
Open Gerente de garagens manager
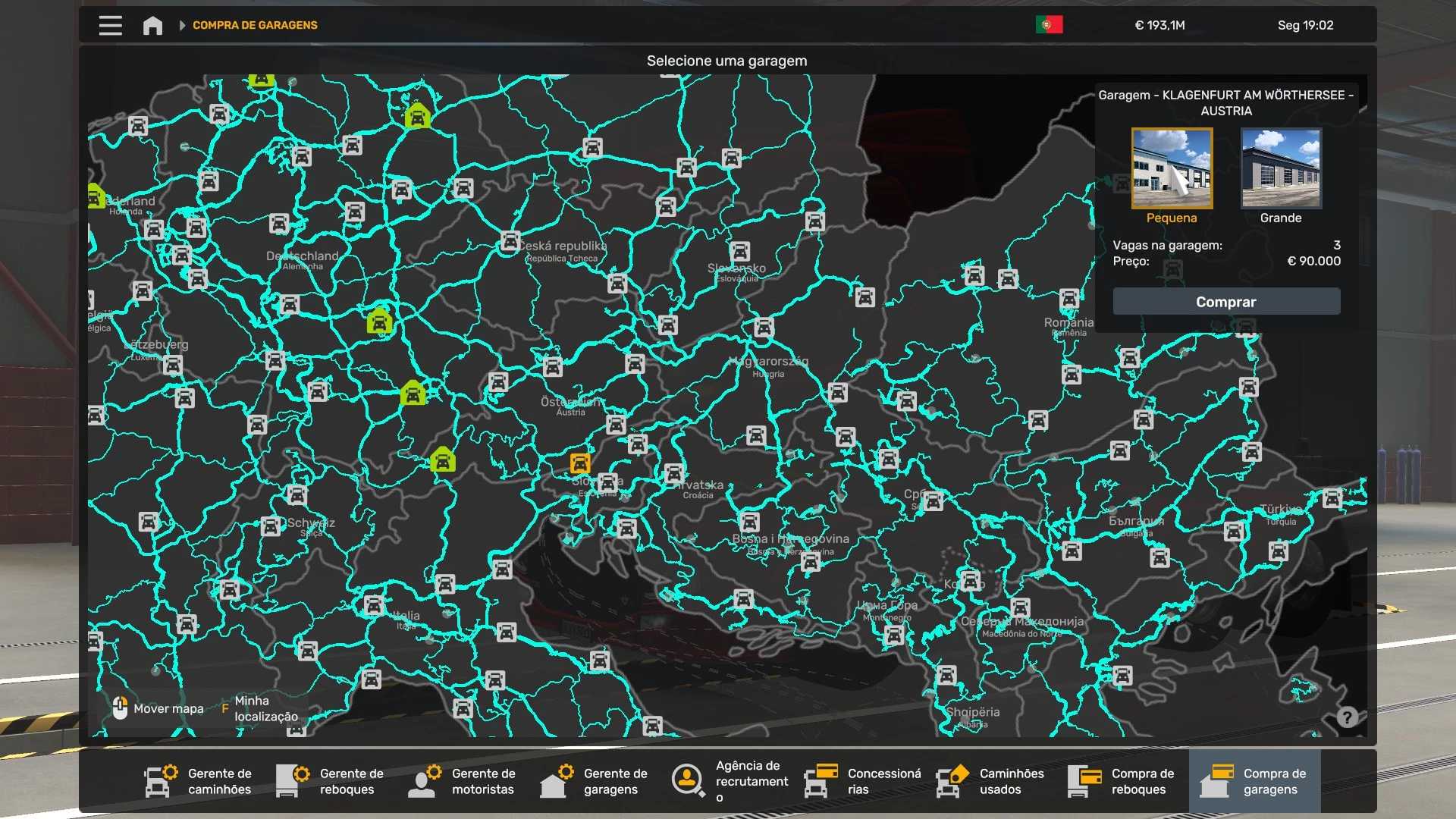click(x=595, y=781)
